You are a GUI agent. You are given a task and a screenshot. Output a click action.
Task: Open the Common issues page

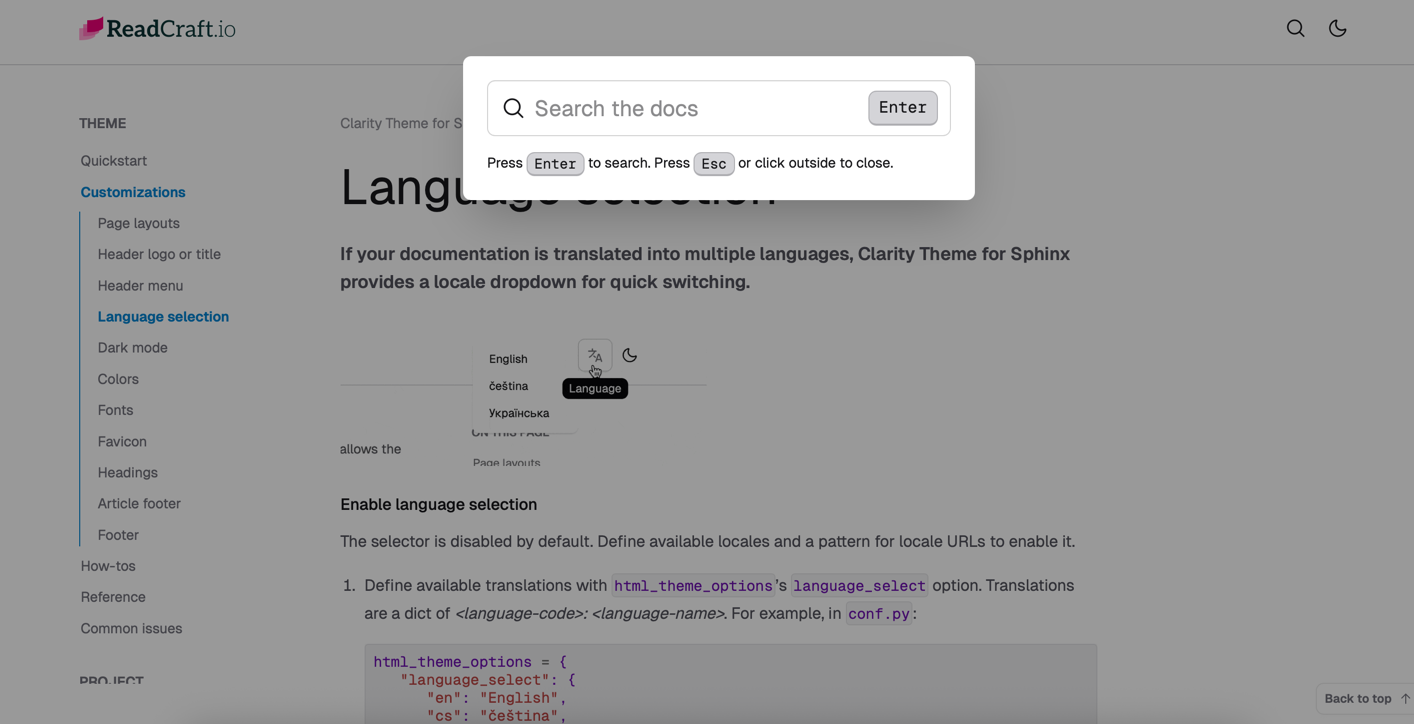131,628
